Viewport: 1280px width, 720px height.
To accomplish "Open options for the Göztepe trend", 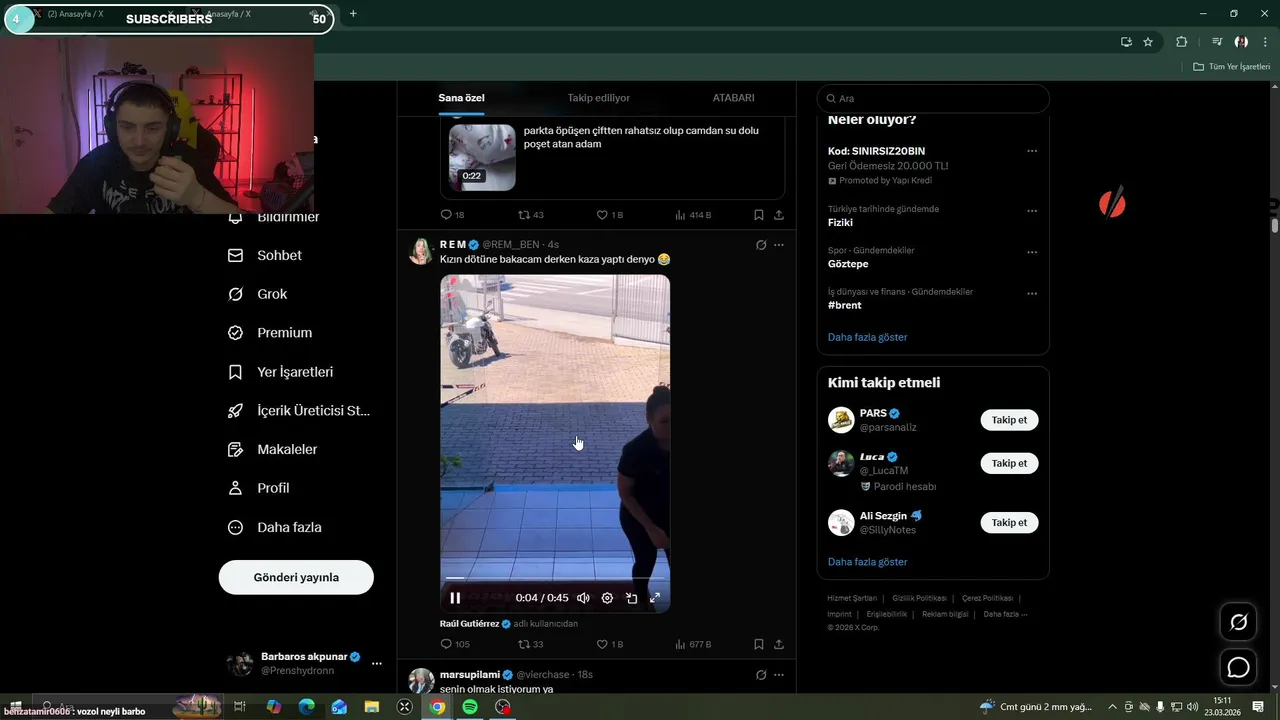I will pos(1032,252).
